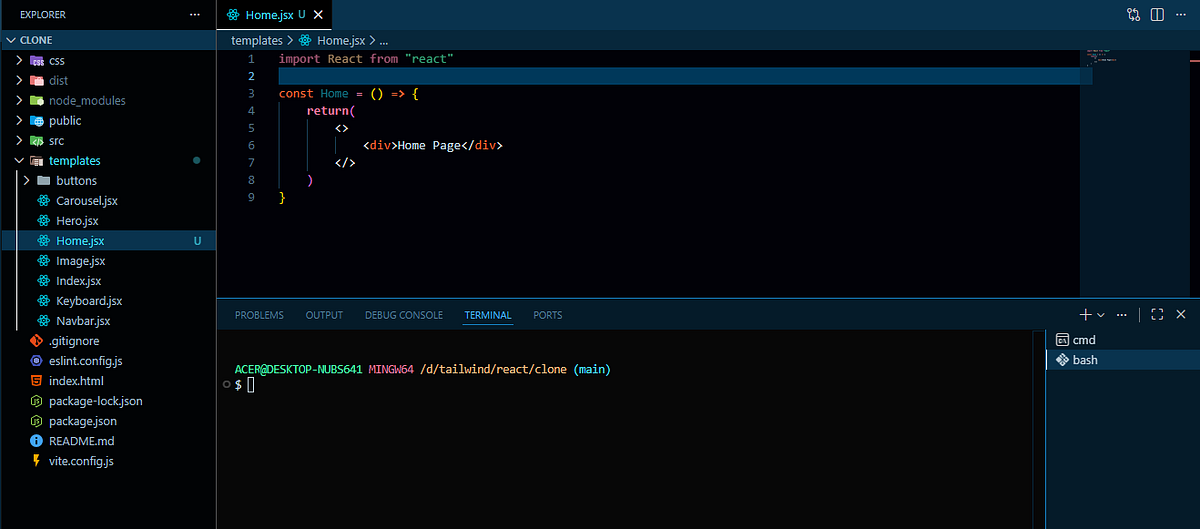Expand the buttons subfolder

click(x=109, y=180)
